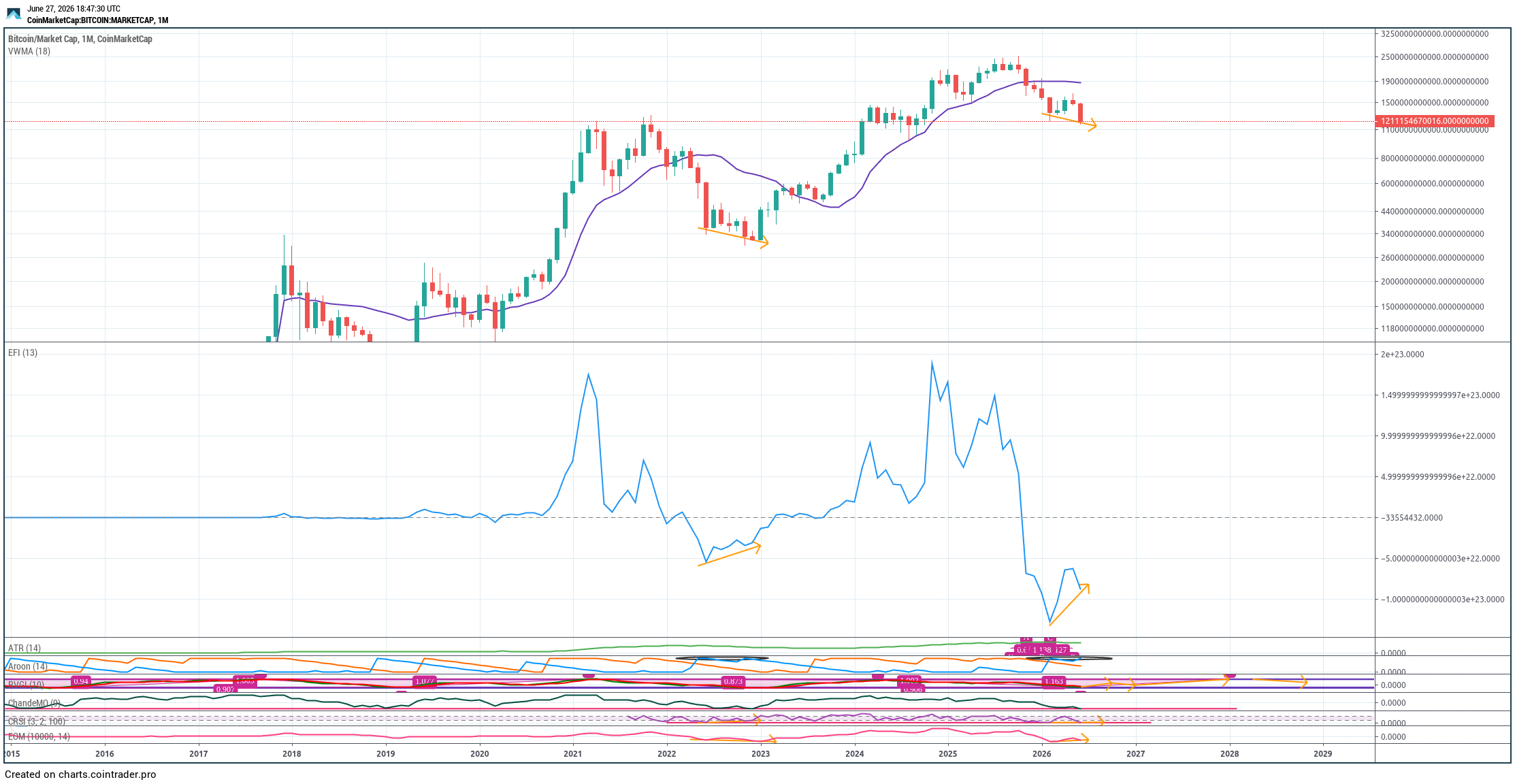Click the 2027 label on the time axis

pyautogui.click(x=1136, y=753)
